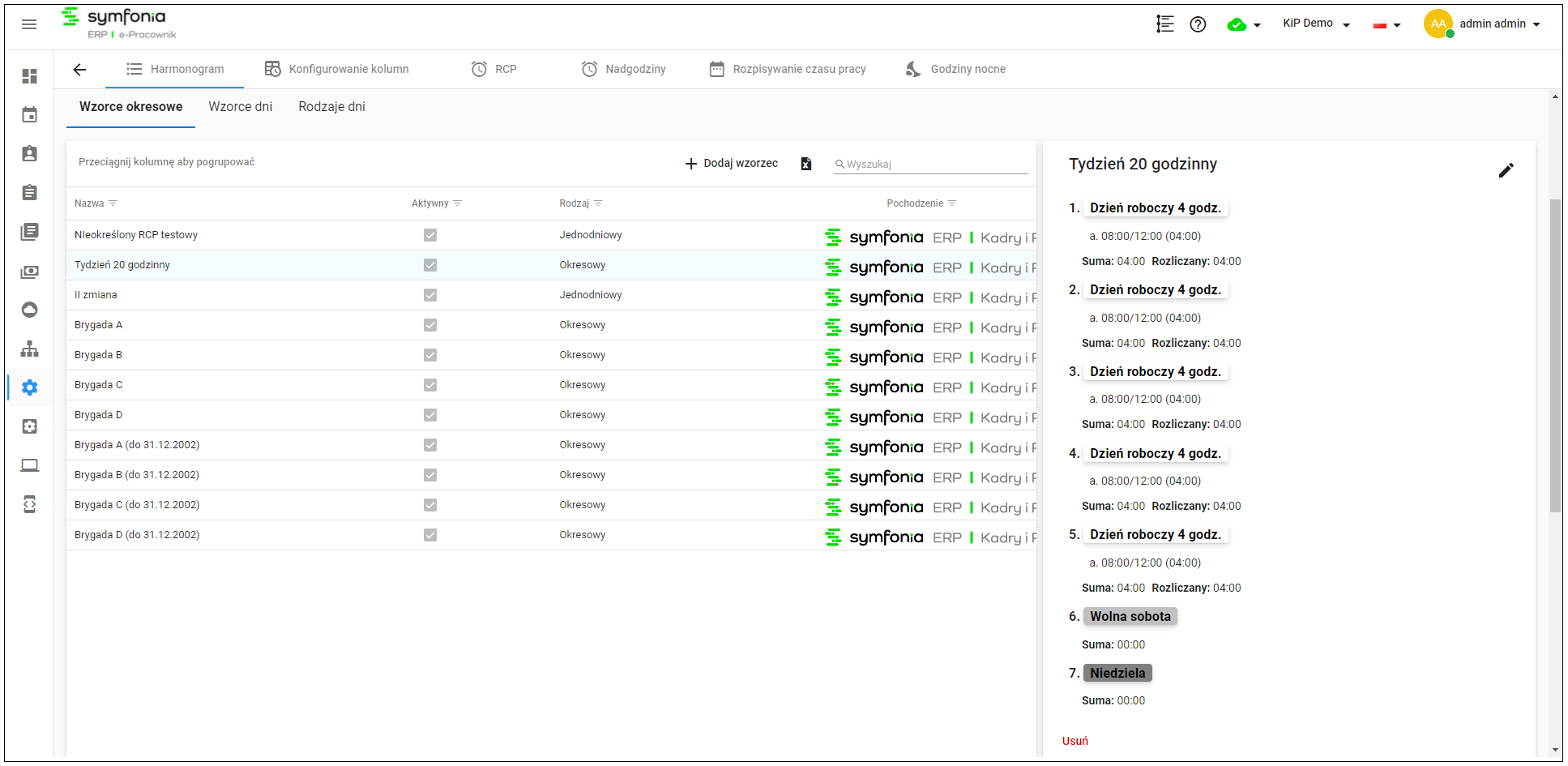The image size is (1568, 766).
Task: Open the hamburger navigation menu
Action: pos(29,24)
